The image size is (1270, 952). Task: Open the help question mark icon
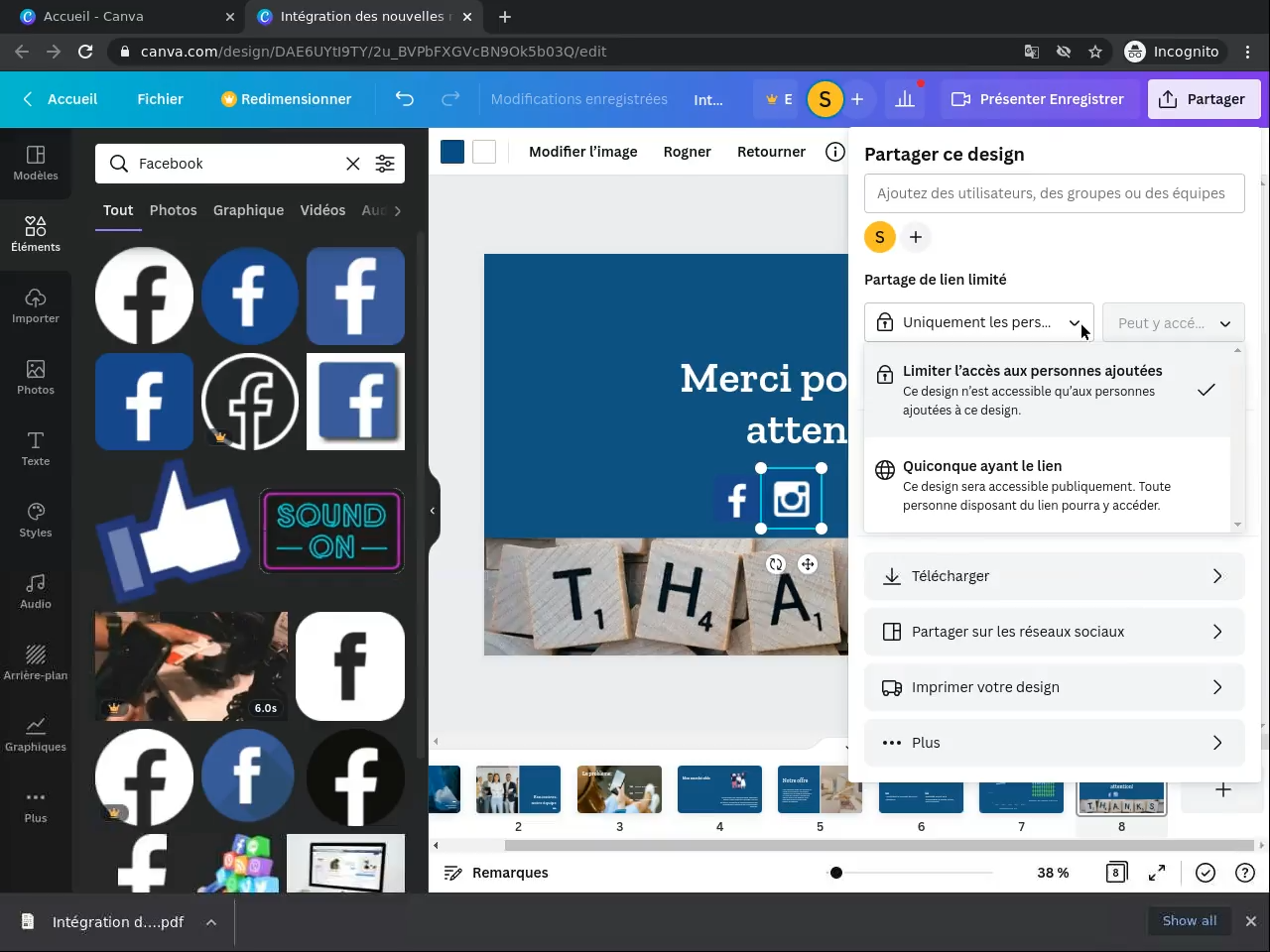click(1245, 873)
